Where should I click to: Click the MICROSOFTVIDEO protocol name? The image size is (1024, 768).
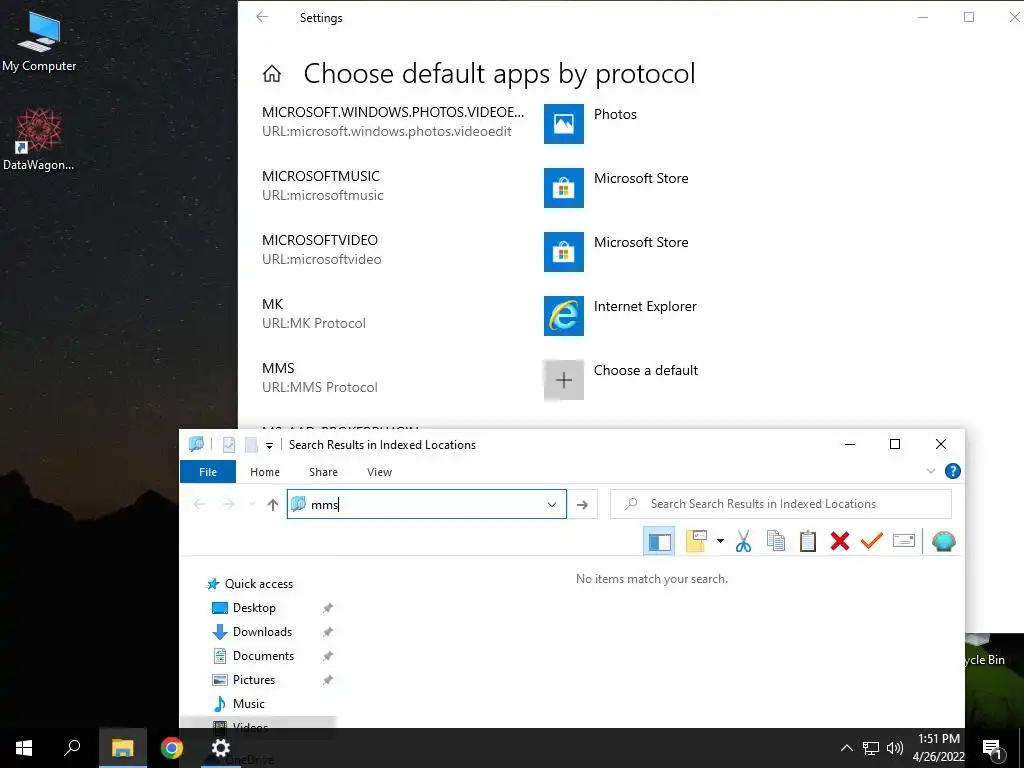320,240
